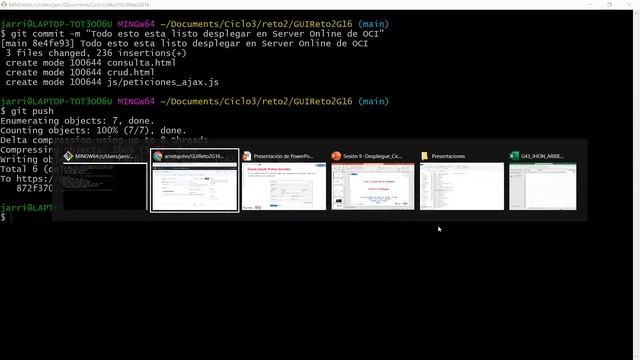Click the Git Bash icon in the title bar
Image resolution: width=640 pixels, height=360 pixels.
pos(4,4)
